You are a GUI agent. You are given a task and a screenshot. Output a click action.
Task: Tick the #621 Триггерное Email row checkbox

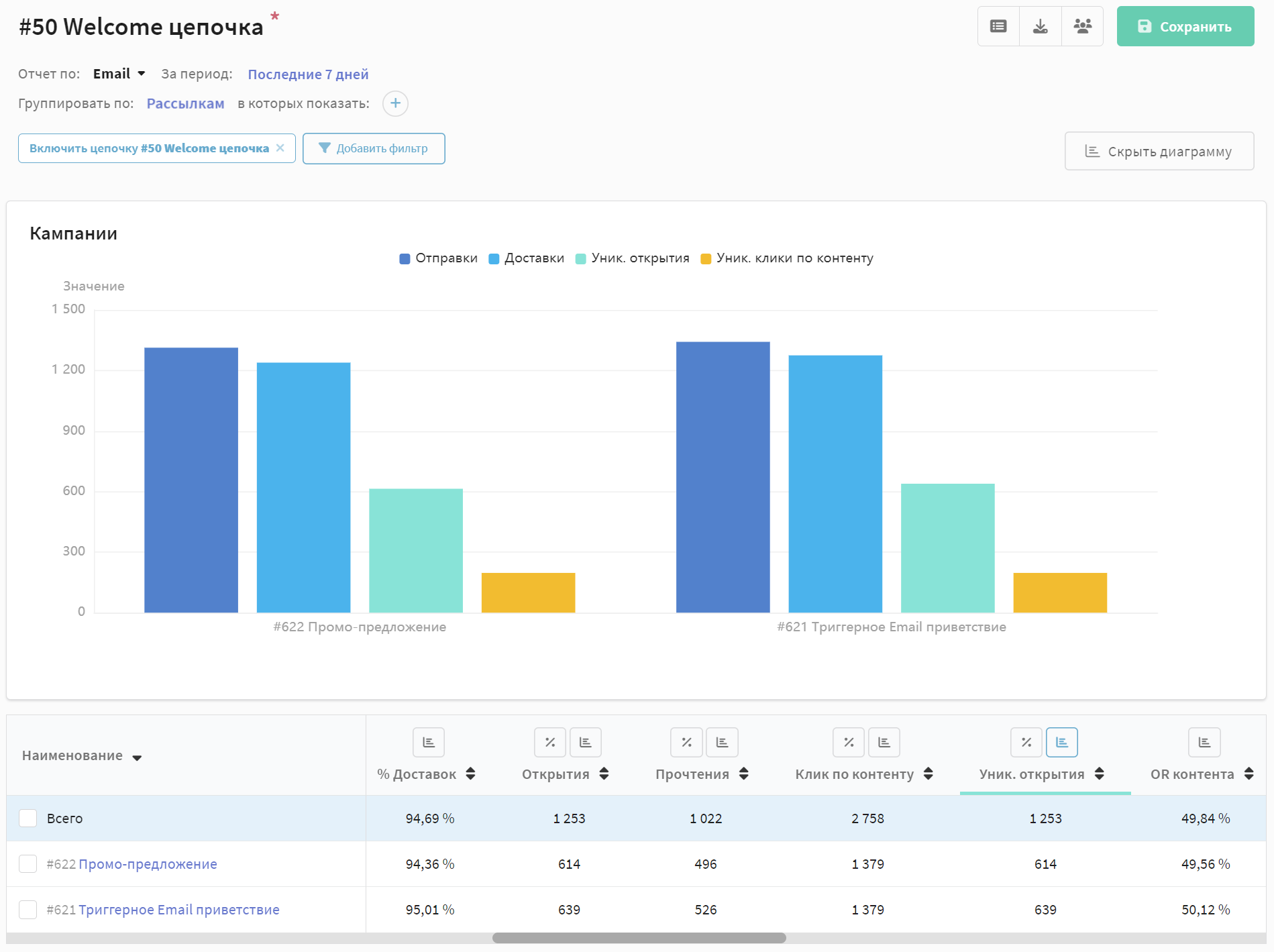[28, 909]
